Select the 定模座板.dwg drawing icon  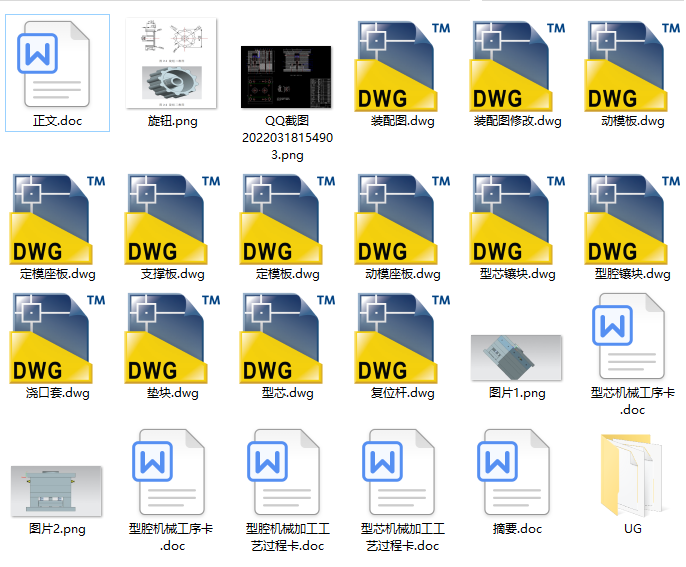point(57,219)
